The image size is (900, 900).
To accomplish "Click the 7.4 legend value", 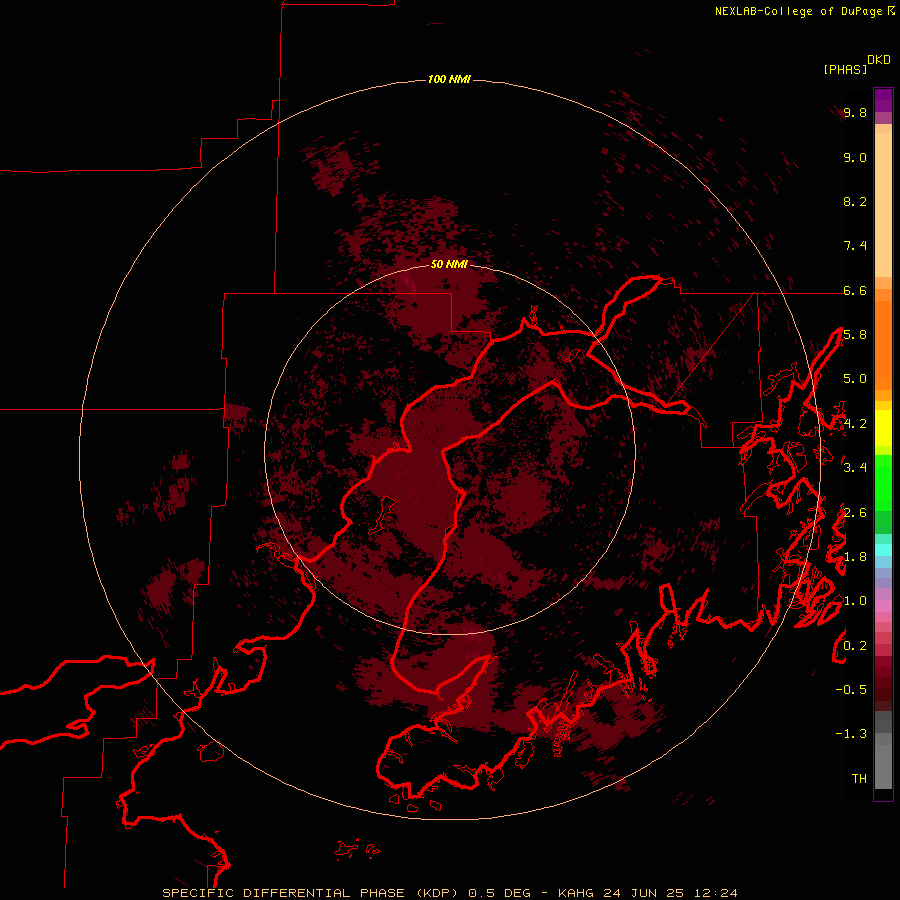I will tap(855, 246).
